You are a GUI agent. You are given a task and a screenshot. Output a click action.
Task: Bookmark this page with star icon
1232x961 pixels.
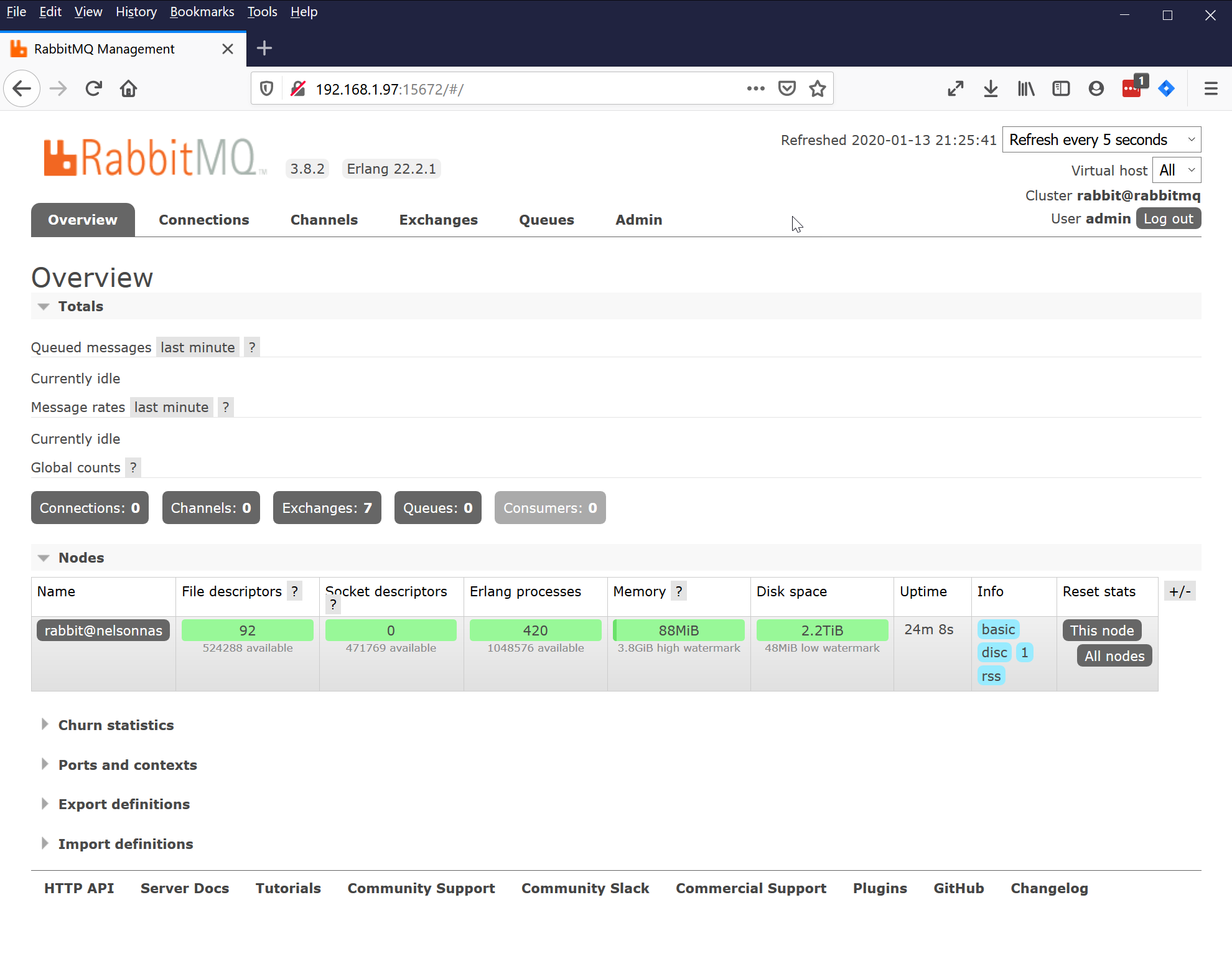(x=817, y=89)
